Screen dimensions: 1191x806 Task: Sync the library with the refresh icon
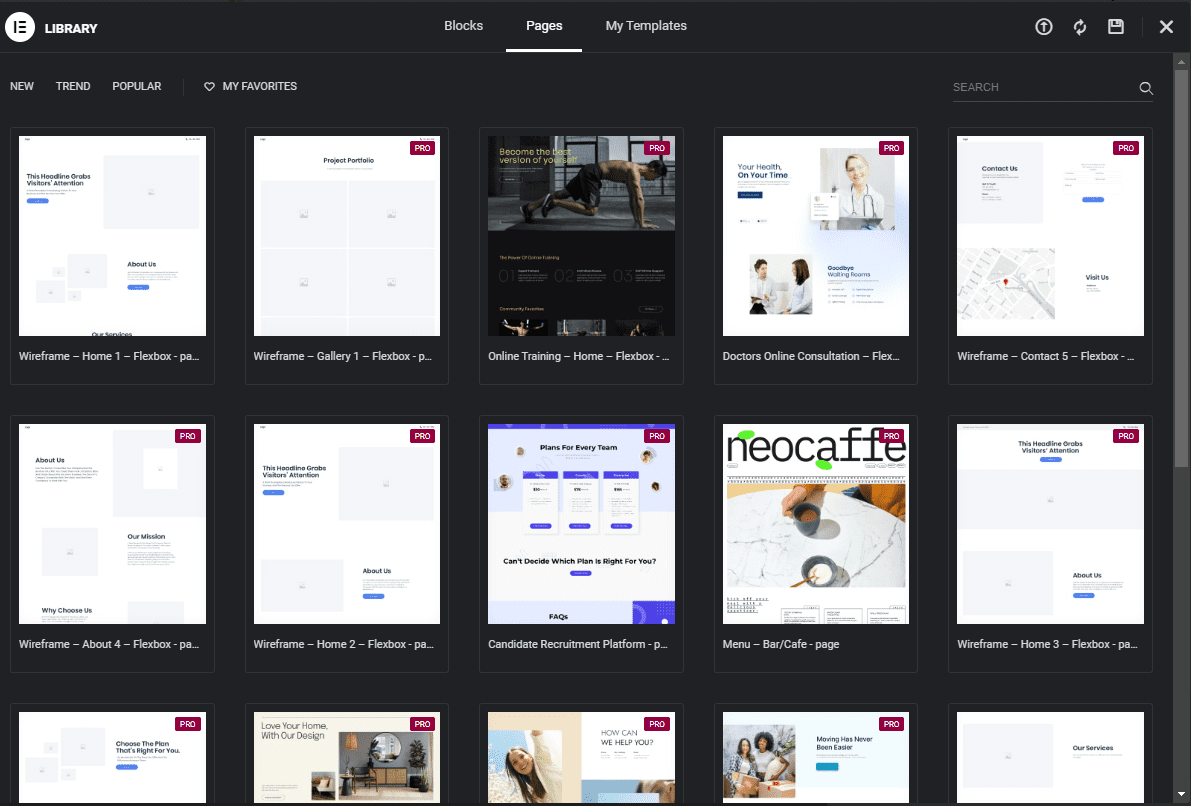(x=1079, y=27)
